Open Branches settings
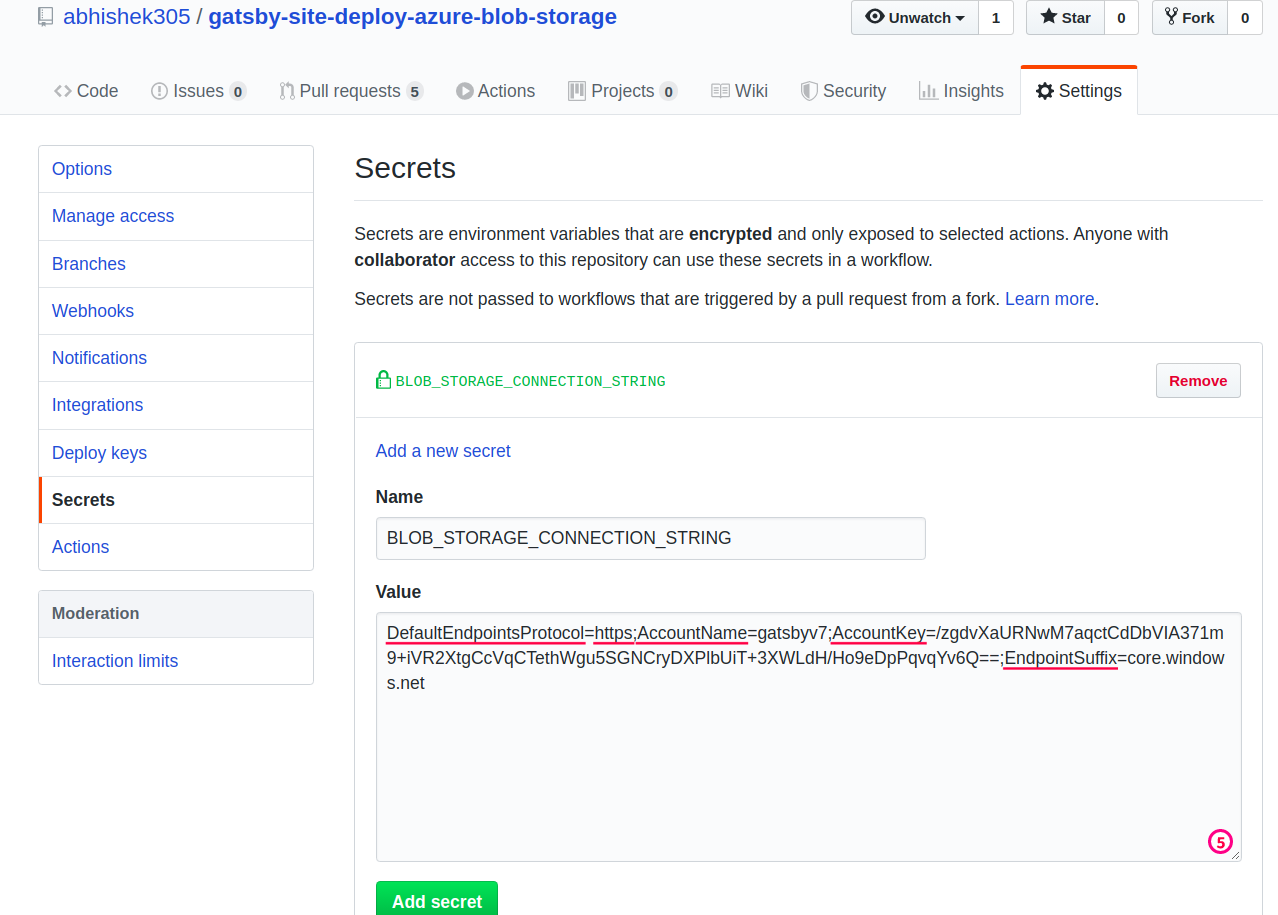This screenshot has width=1278, height=915. (x=176, y=264)
